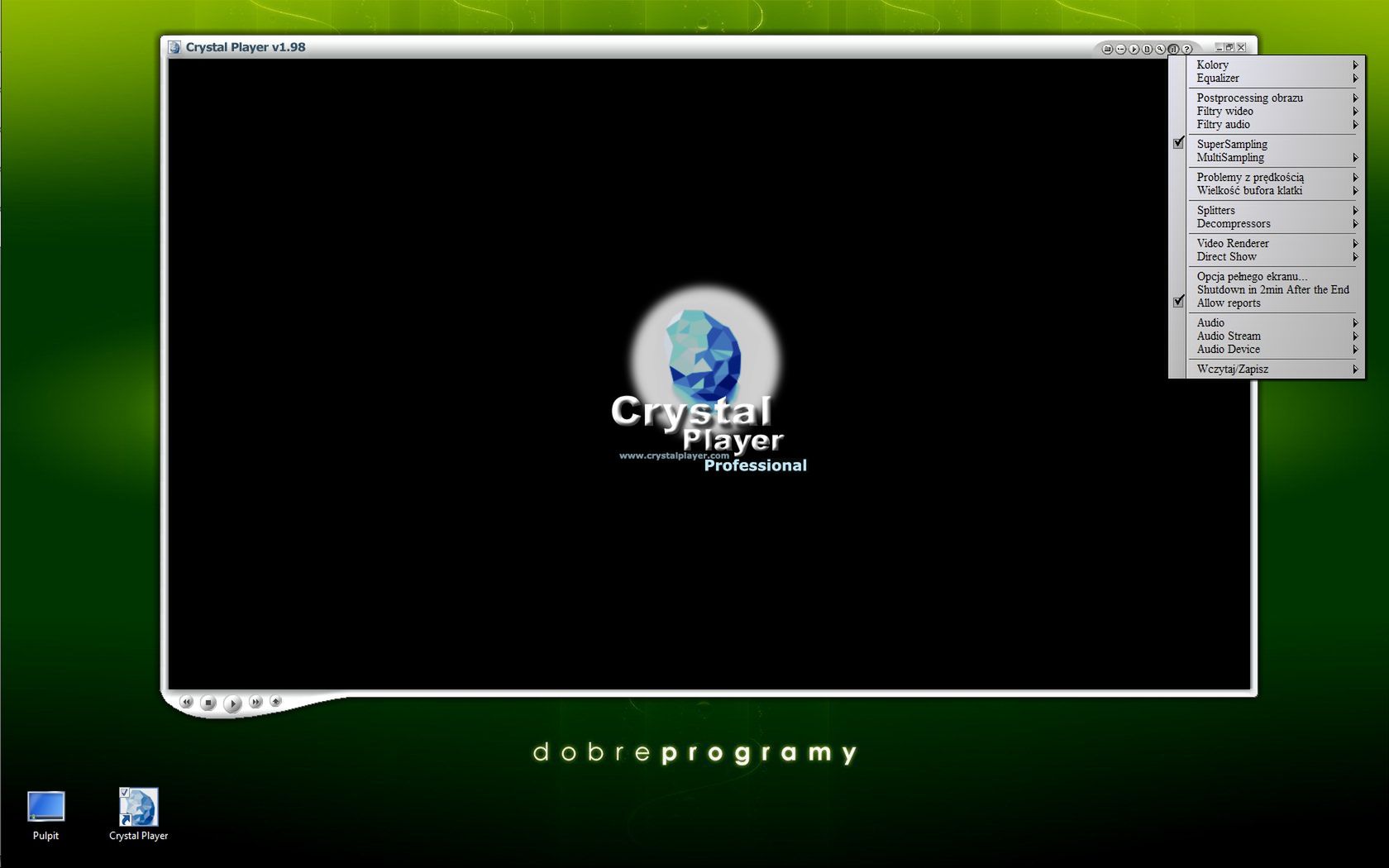1389x868 pixels.
Task: Click the Crystal Player v1.98 title text
Action: (x=246, y=47)
